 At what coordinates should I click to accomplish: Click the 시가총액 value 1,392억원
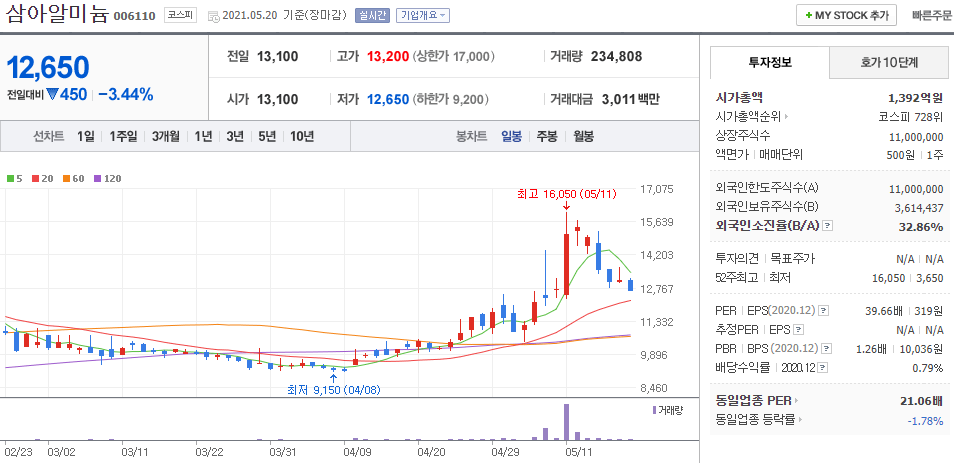click(x=916, y=97)
